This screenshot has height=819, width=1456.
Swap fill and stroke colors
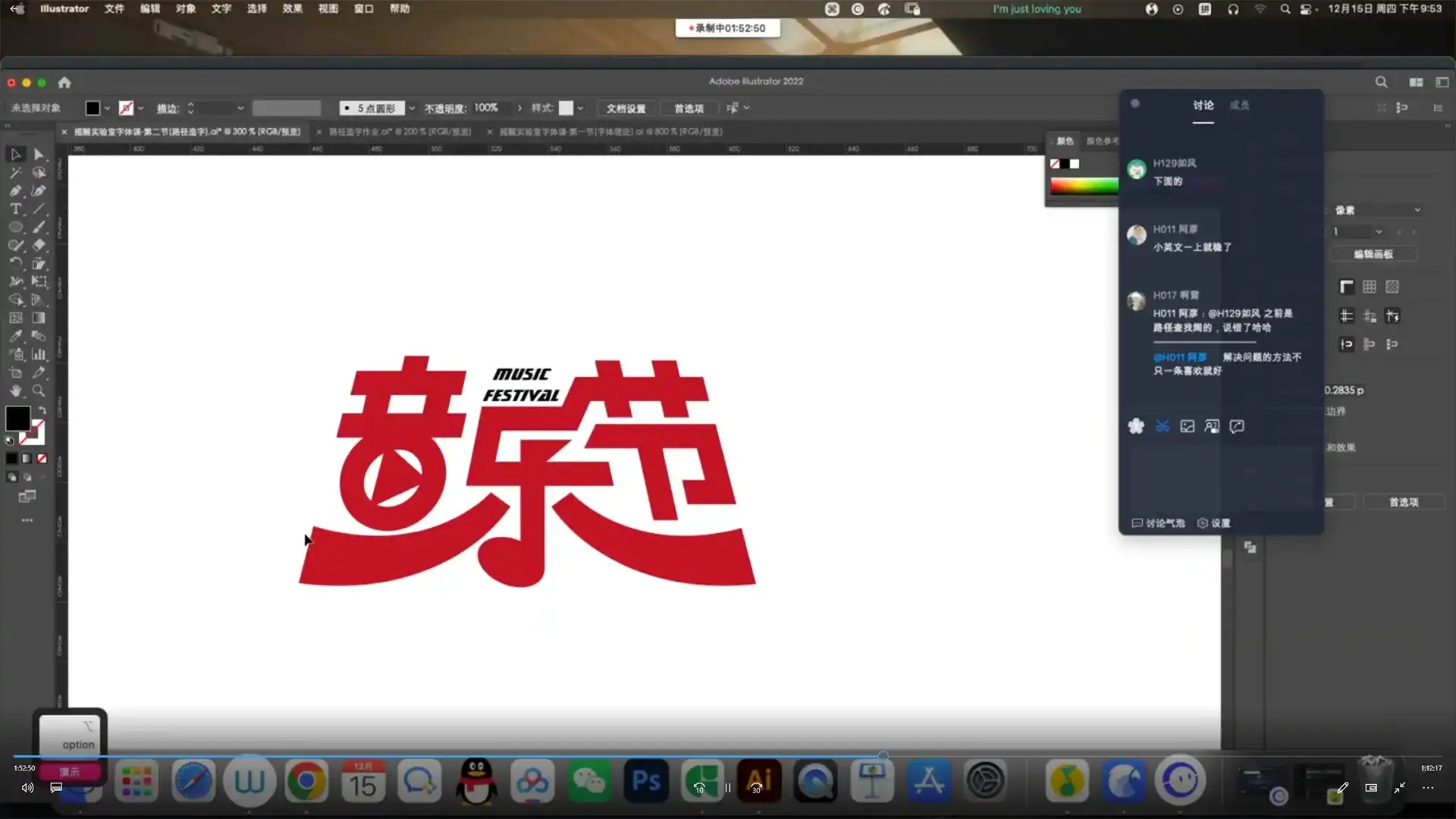(43, 409)
